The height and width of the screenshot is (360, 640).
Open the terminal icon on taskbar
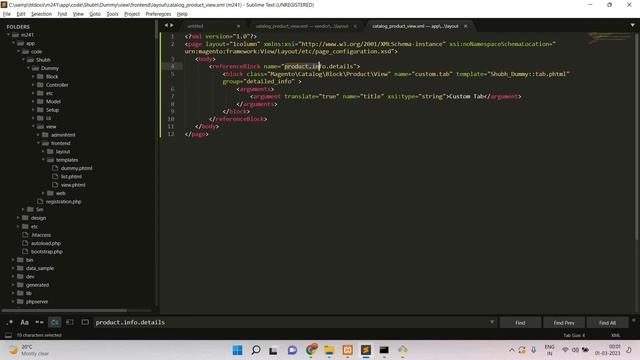[x=384, y=350]
